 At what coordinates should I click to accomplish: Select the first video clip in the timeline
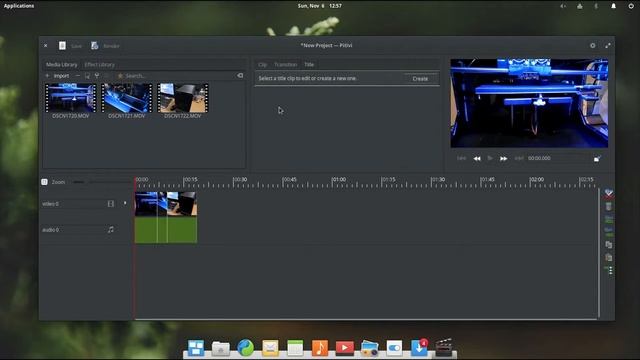point(146,204)
